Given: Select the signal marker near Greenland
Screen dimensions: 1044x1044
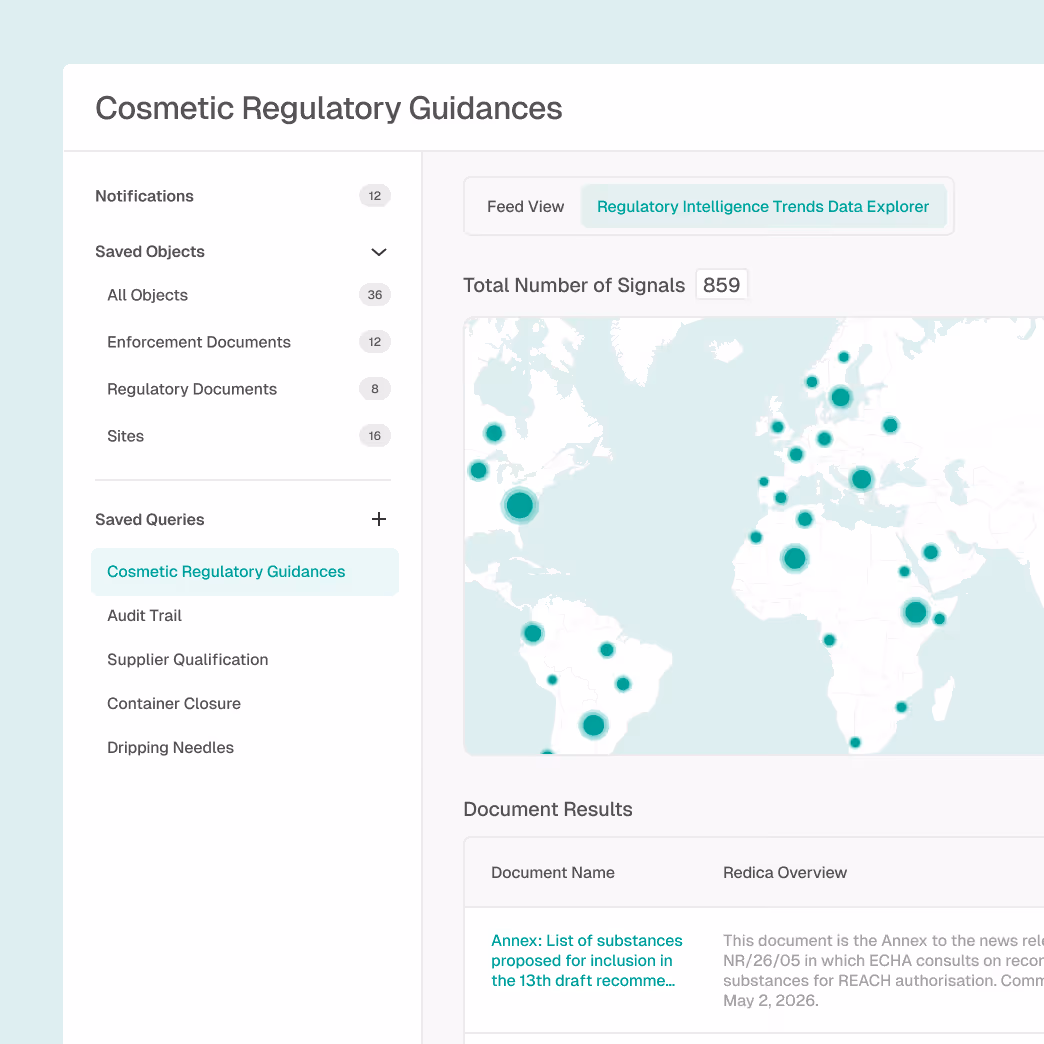Looking at the screenshot, I should point(493,432).
